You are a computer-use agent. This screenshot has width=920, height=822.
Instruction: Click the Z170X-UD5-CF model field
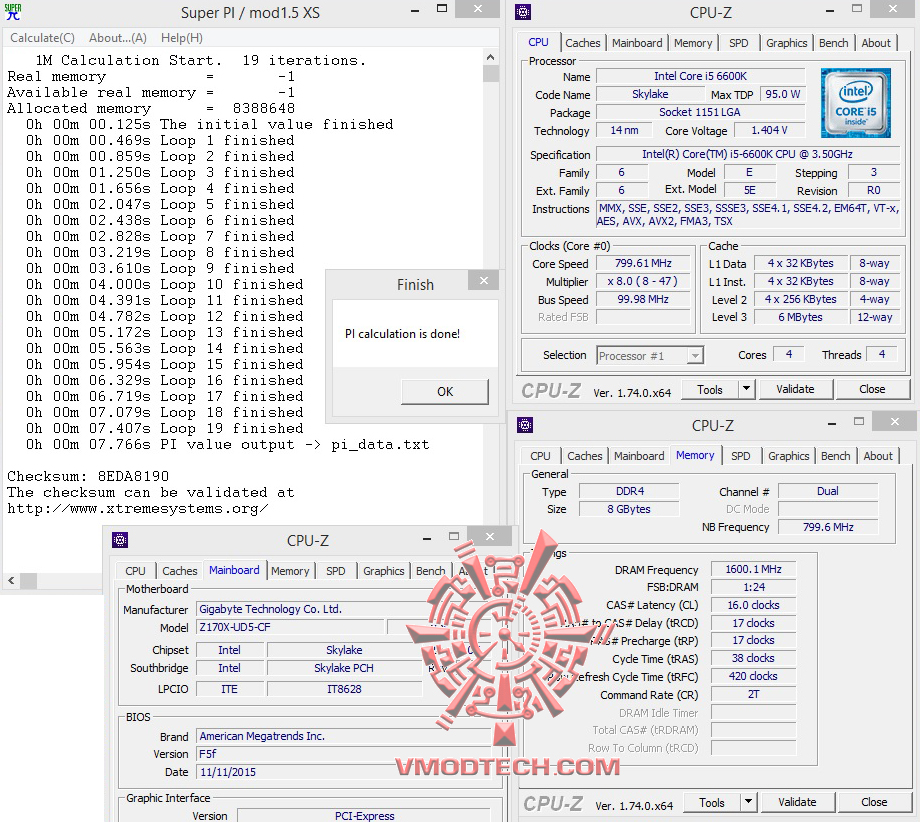pos(290,627)
